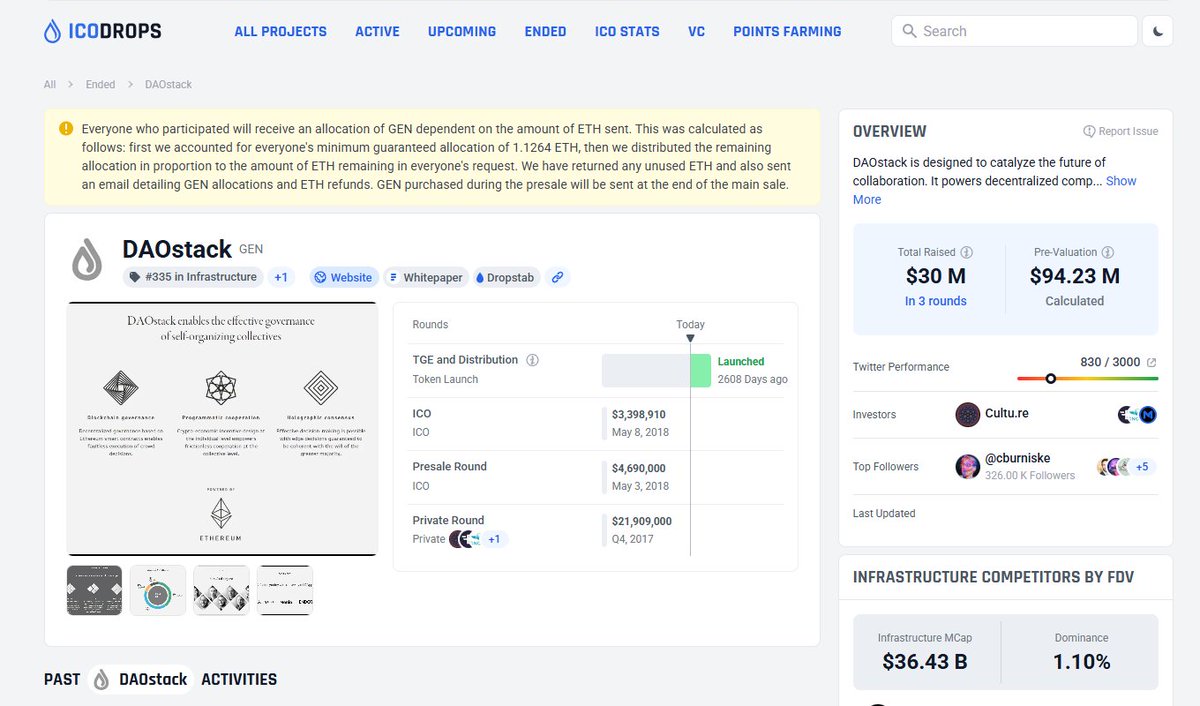This screenshot has height=706, width=1200.
Task: Click the $3,398,910 ICO amount
Action: pyautogui.click(x=639, y=415)
